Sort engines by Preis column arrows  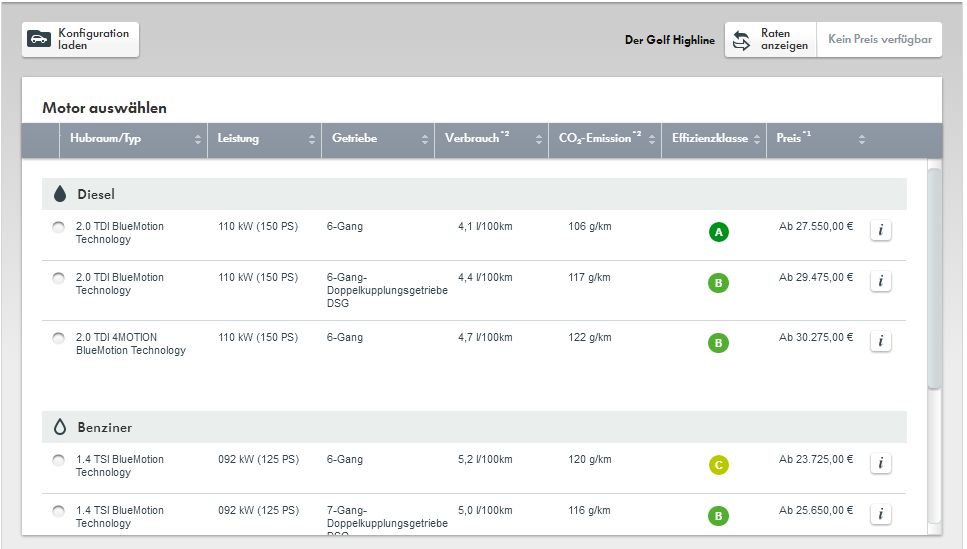pos(861,140)
